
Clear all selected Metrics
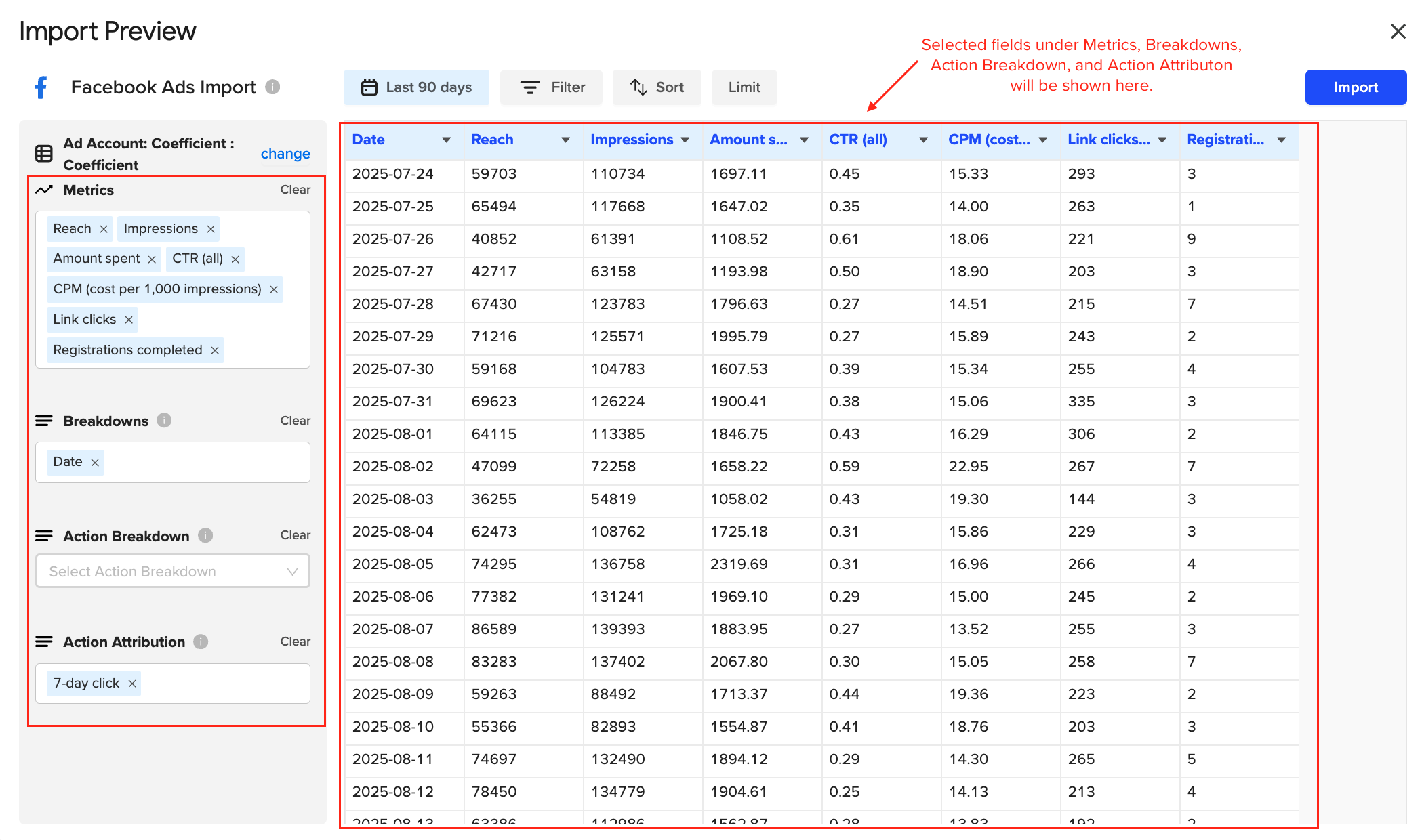click(295, 190)
